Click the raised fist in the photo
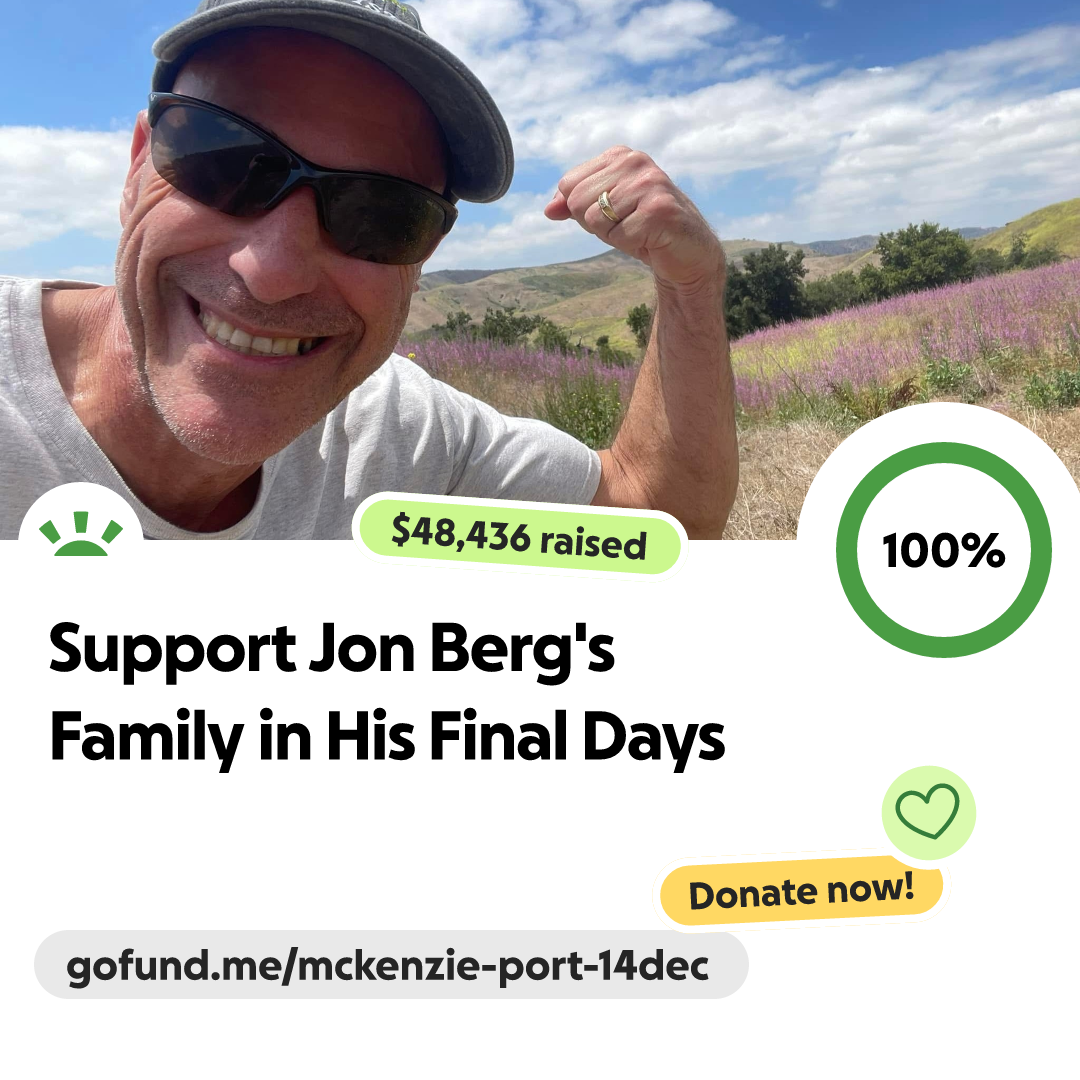This screenshot has width=1080, height=1080. tap(620, 207)
